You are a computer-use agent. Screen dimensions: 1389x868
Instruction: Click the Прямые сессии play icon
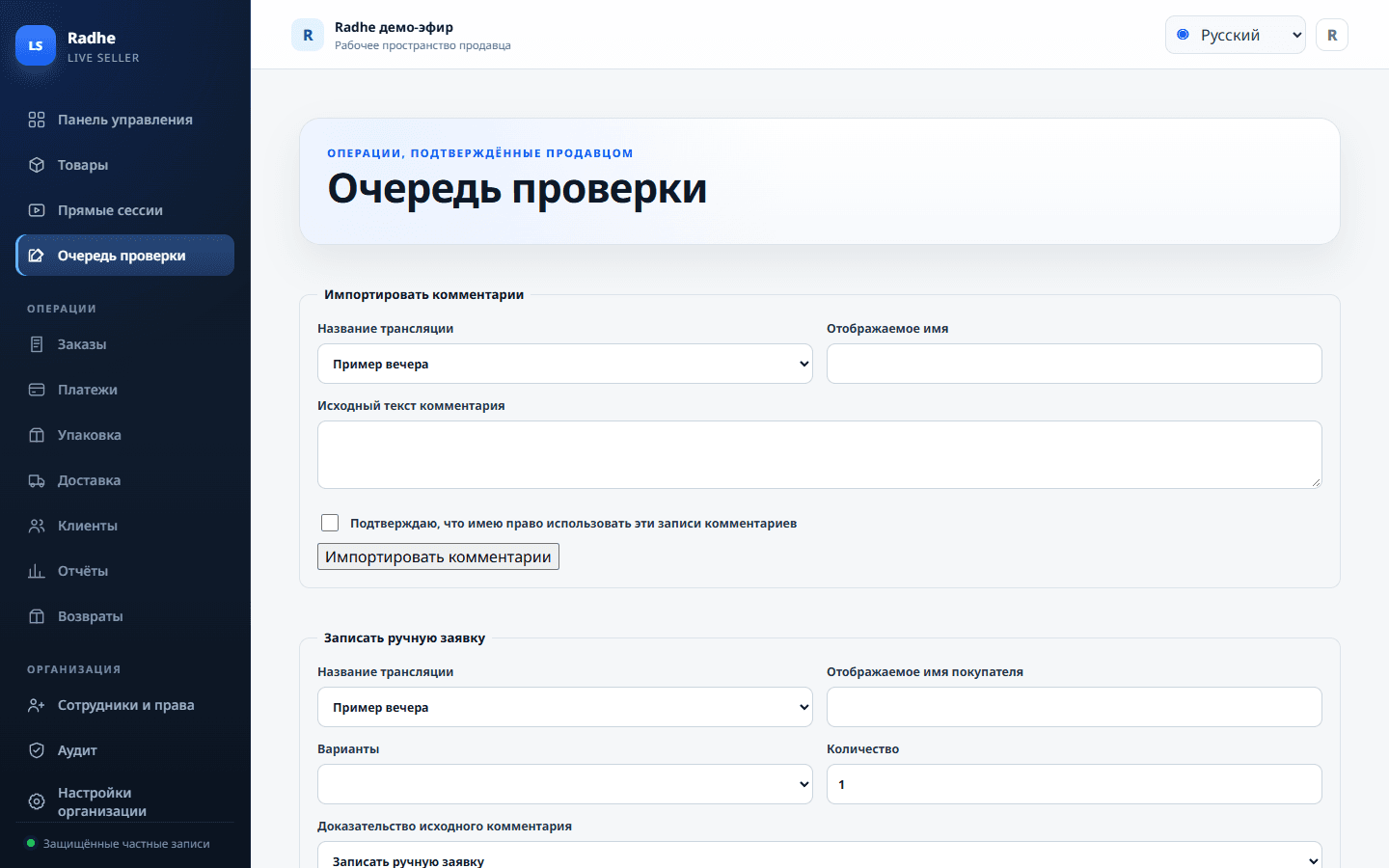click(x=37, y=210)
